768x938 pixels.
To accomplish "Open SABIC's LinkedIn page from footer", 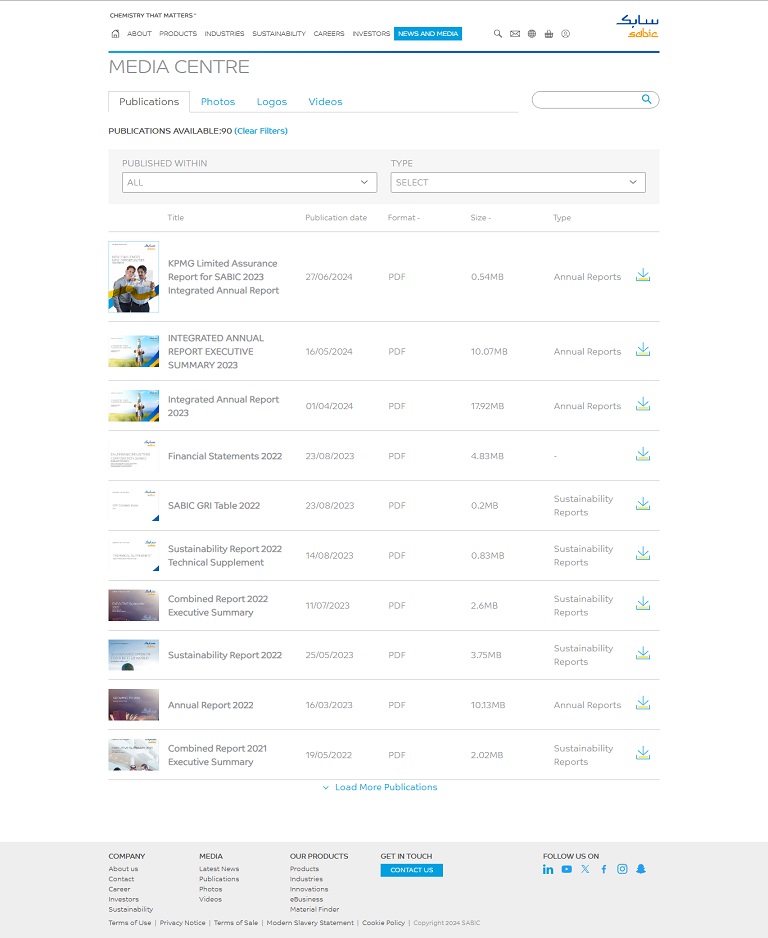I will coord(548,869).
